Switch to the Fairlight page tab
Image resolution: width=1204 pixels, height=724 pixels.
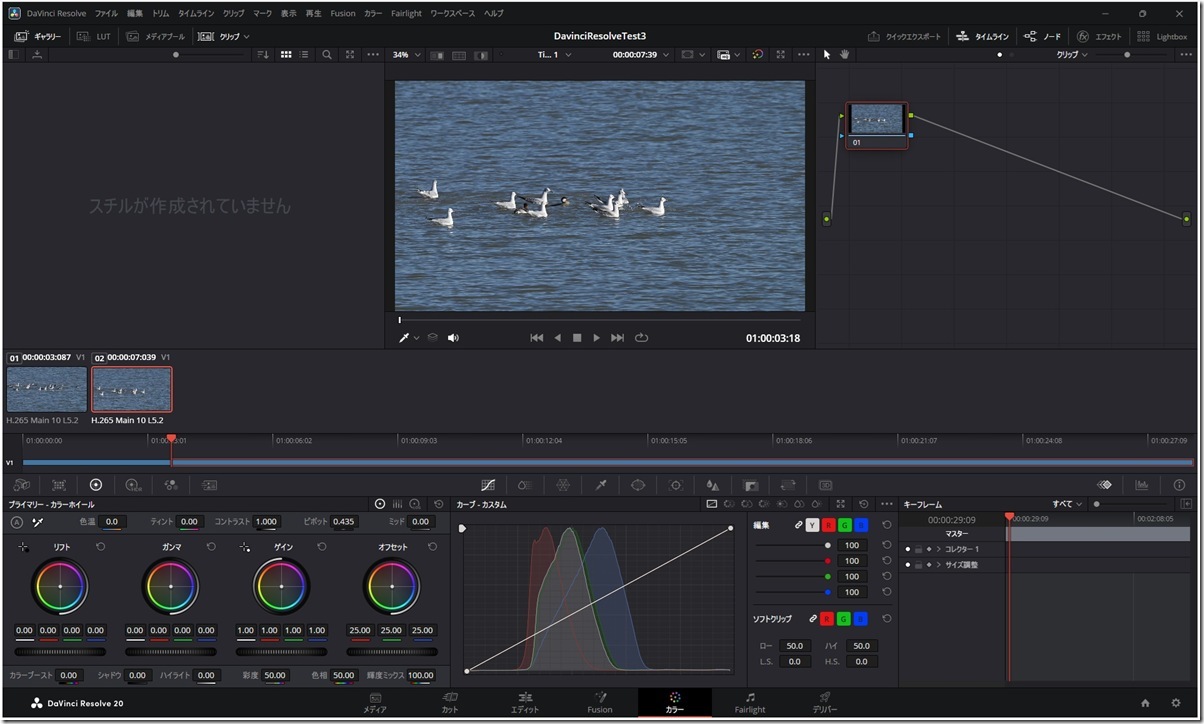pyautogui.click(x=750, y=702)
